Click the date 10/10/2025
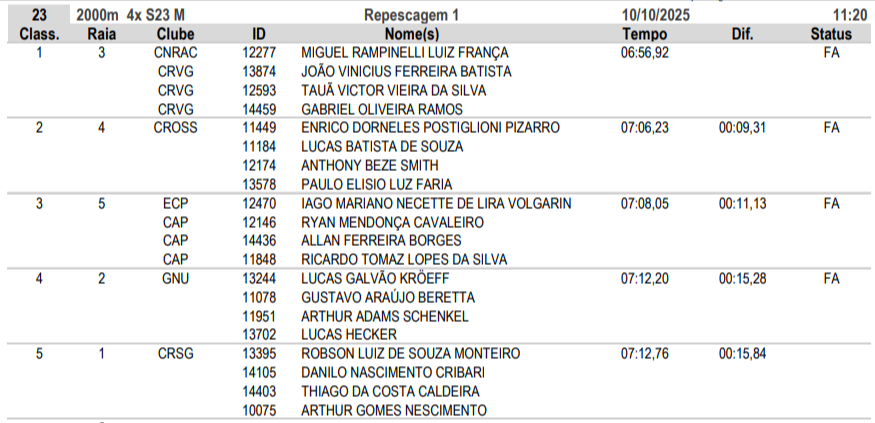 [655, 15]
